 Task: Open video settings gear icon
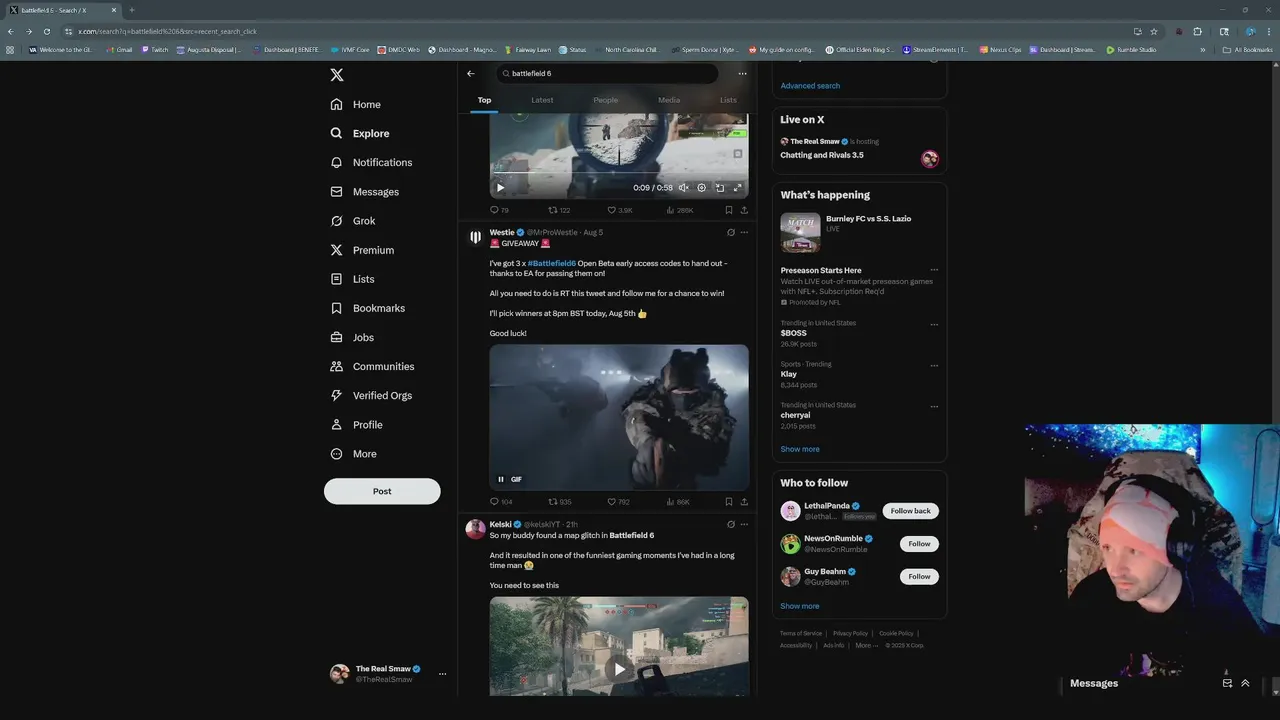pyautogui.click(x=701, y=187)
